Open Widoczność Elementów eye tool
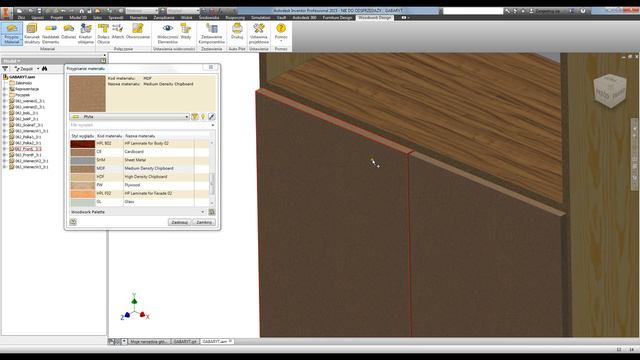Image resolution: width=640 pixels, height=360 pixels. (167, 33)
